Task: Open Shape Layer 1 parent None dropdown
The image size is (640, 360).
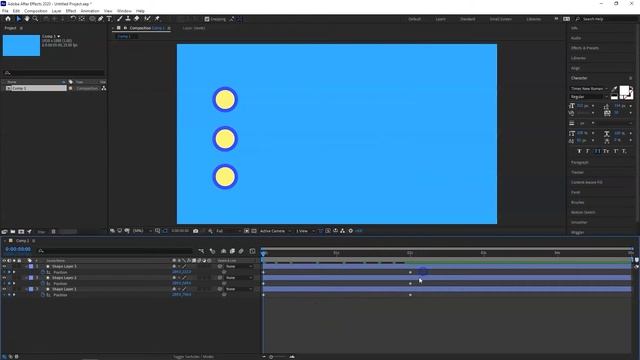Action: 239,289
